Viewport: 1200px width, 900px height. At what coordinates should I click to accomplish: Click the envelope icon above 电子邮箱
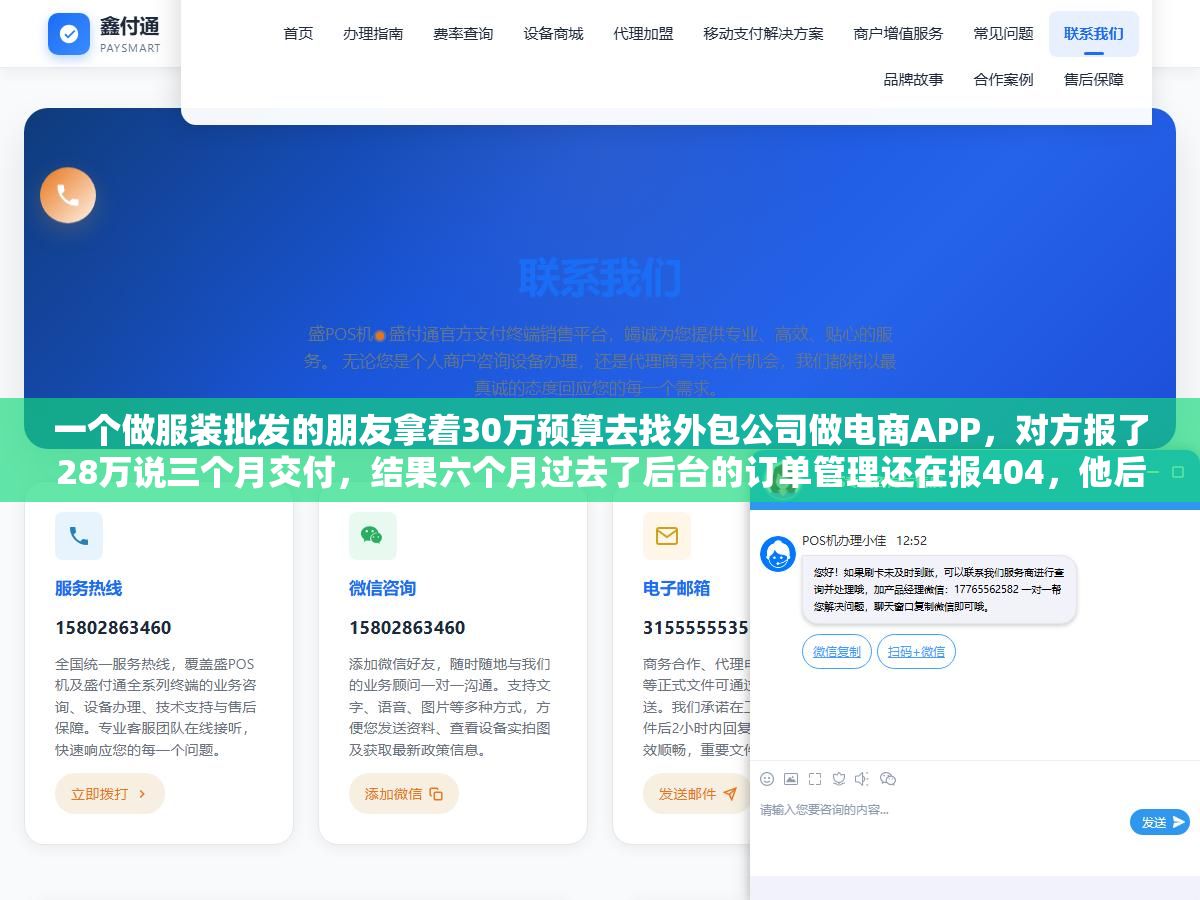[667, 536]
